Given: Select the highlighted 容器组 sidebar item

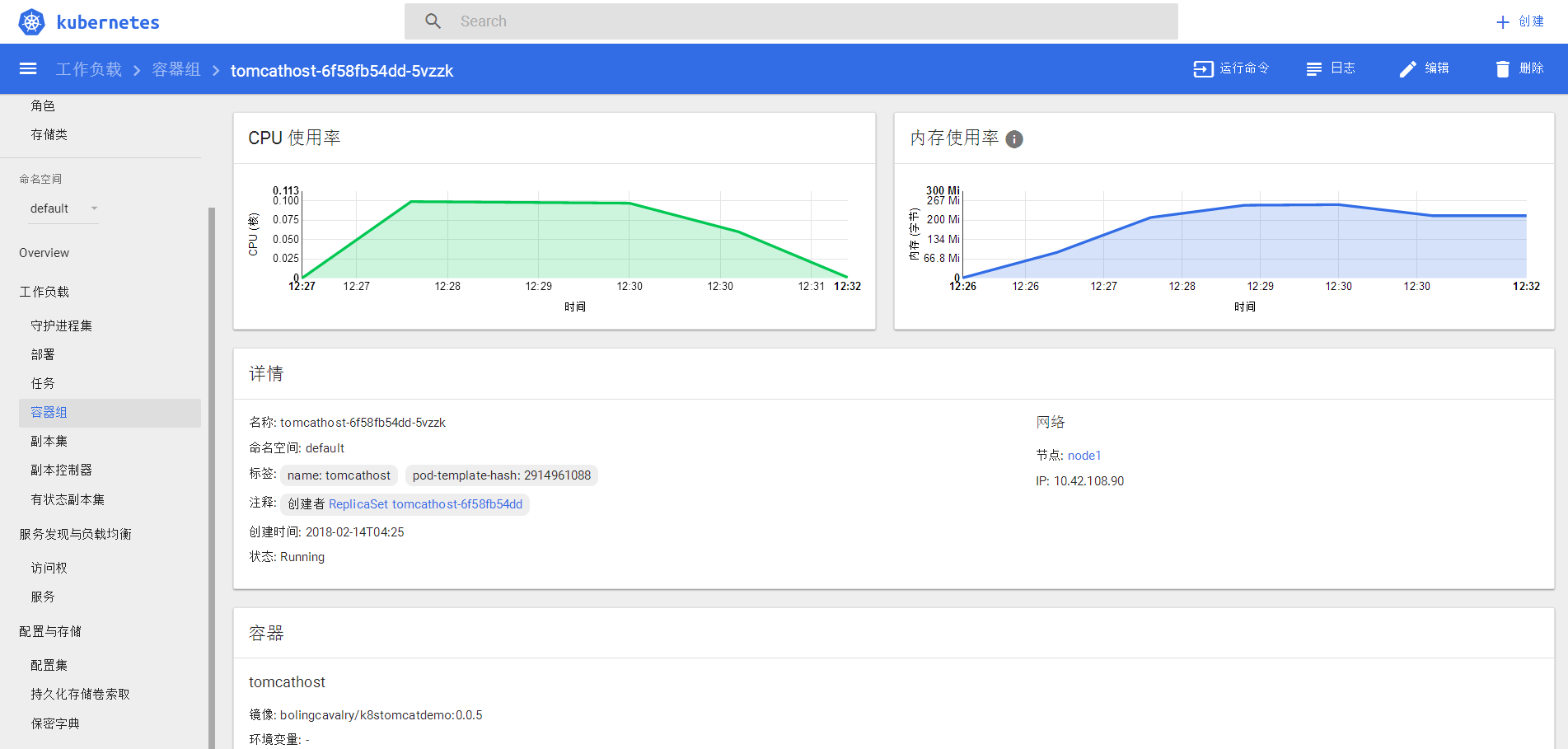Looking at the screenshot, I should pos(110,413).
